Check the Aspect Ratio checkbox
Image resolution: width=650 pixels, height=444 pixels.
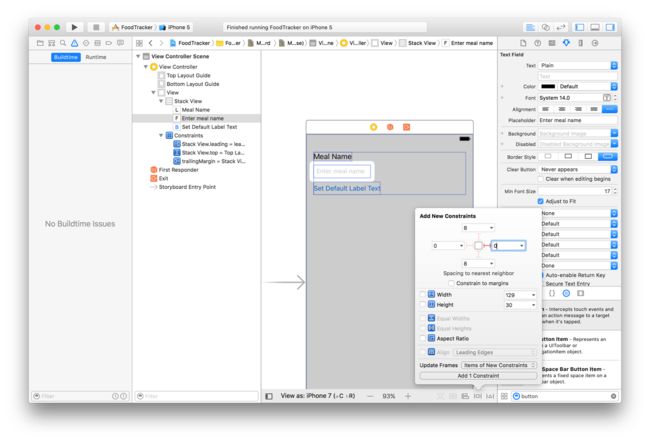click(x=422, y=339)
